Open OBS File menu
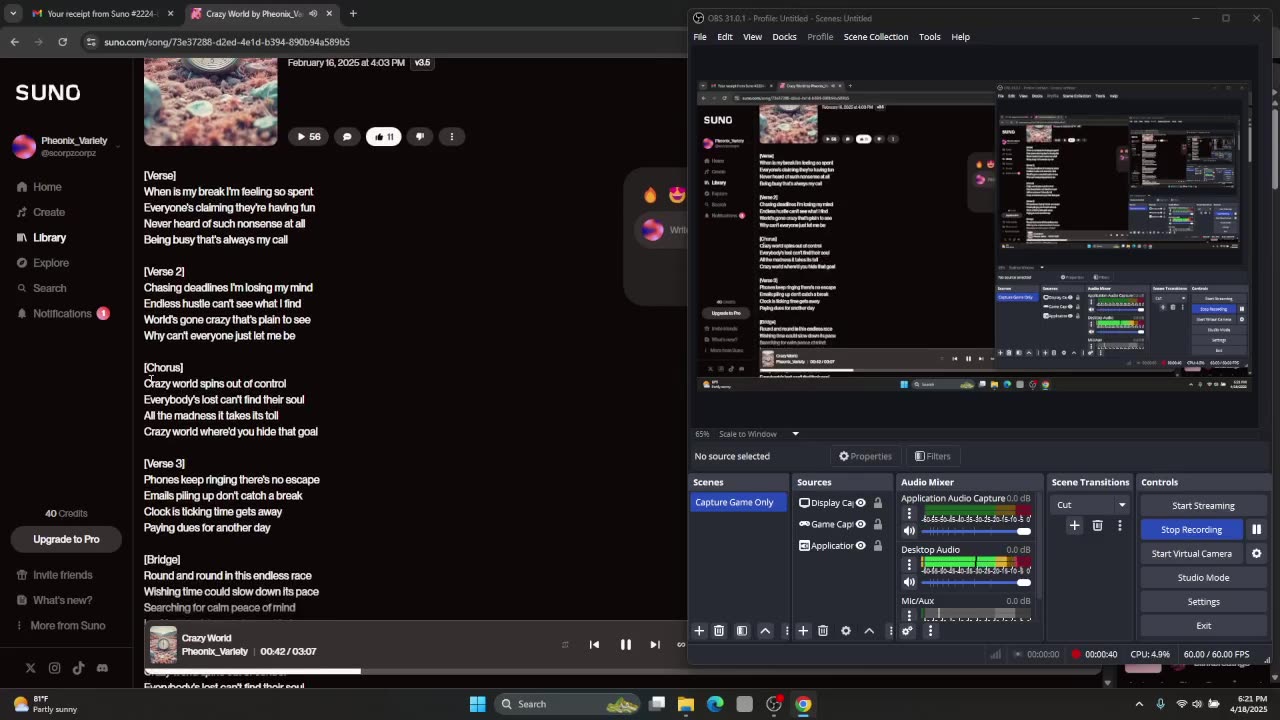This screenshot has height=720, width=1280. click(700, 37)
